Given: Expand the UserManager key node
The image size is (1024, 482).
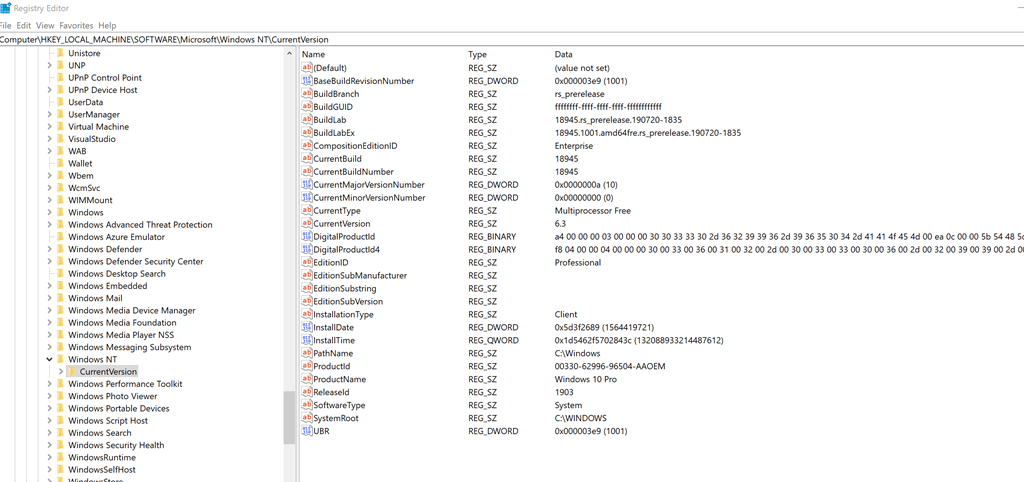Looking at the screenshot, I should pyautogui.click(x=50, y=114).
